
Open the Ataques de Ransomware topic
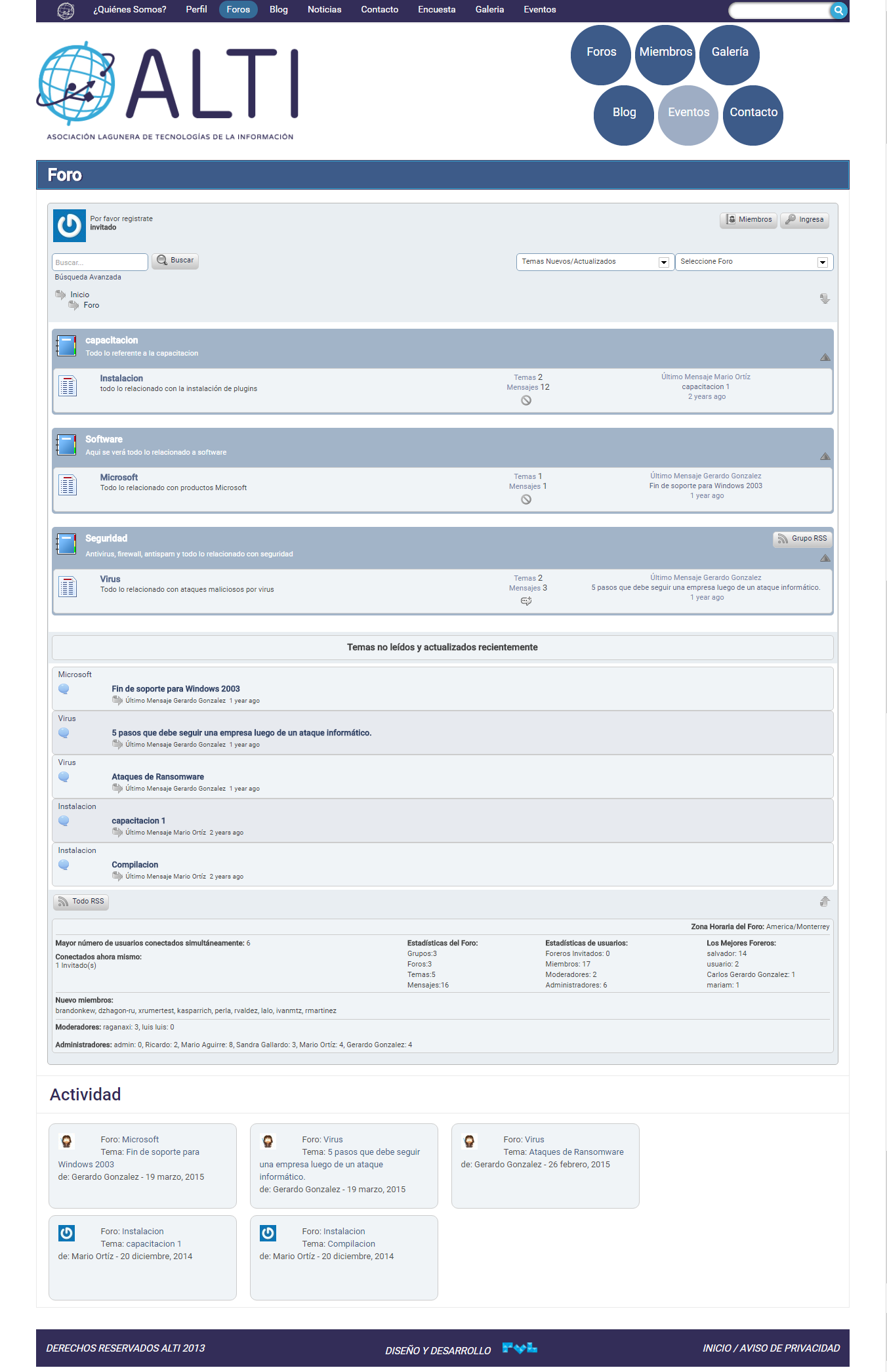[157, 777]
